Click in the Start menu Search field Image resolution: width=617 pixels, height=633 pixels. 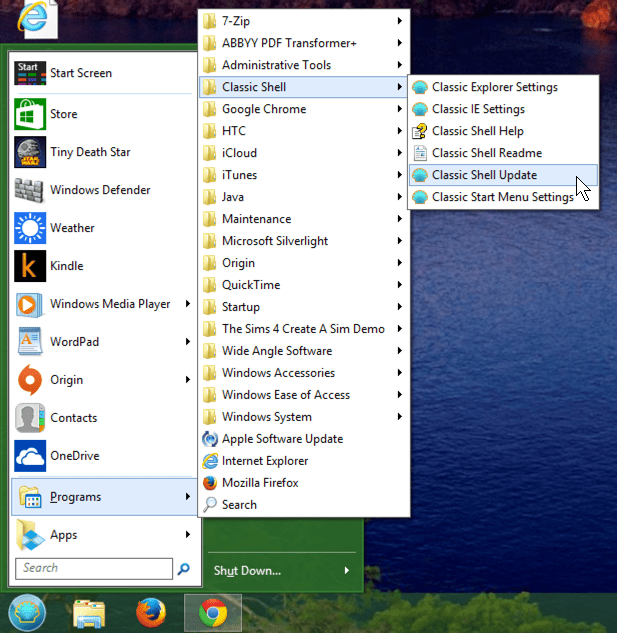pyautogui.click(x=94, y=568)
